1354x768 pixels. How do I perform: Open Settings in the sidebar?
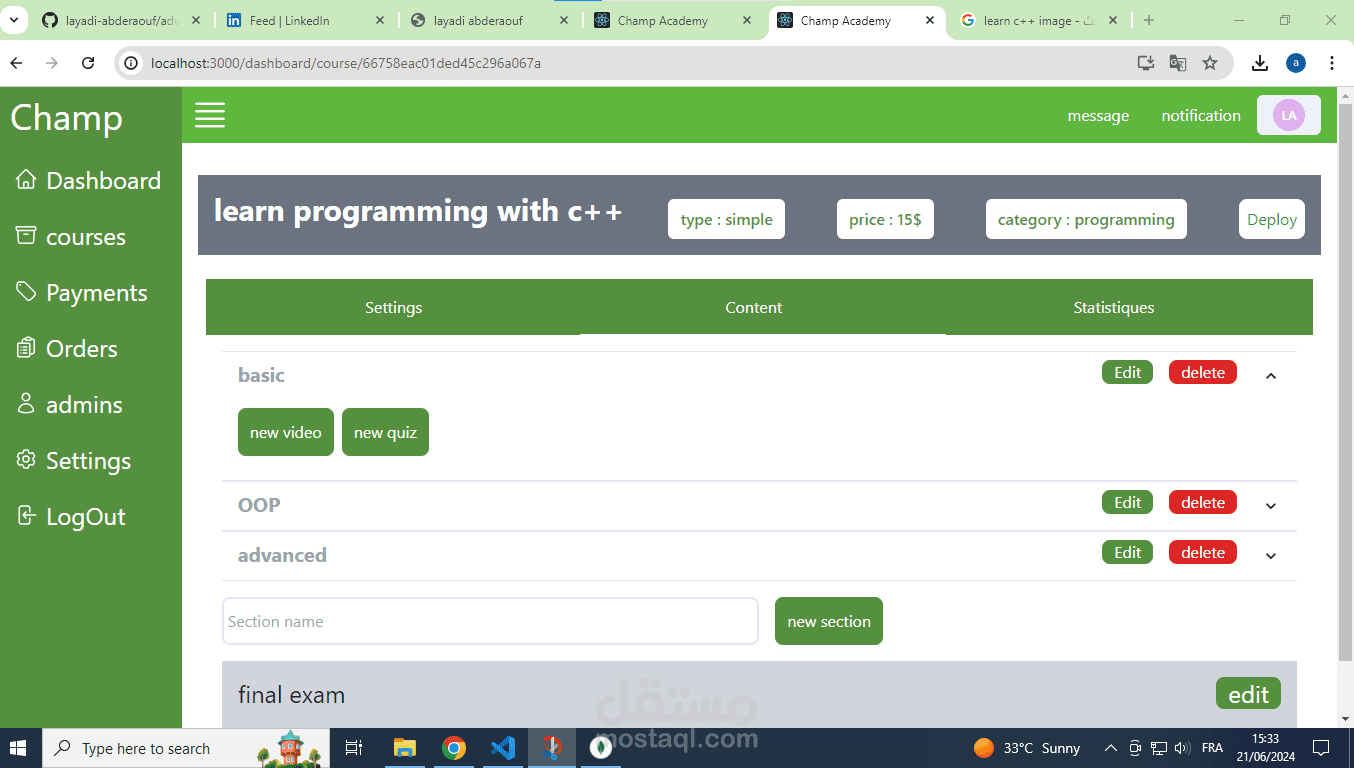(x=73, y=461)
